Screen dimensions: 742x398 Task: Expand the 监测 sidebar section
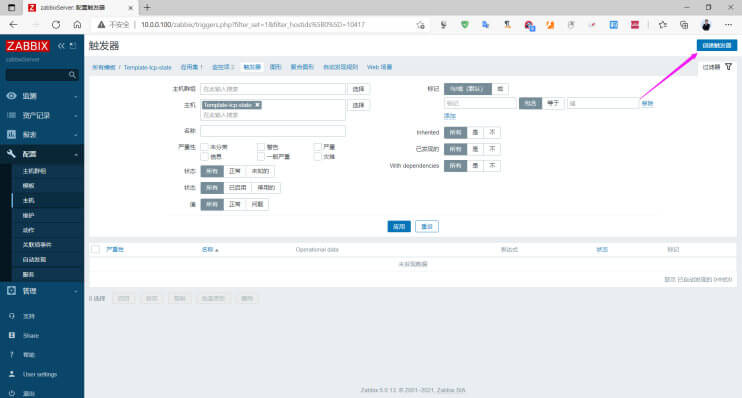click(42, 96)
